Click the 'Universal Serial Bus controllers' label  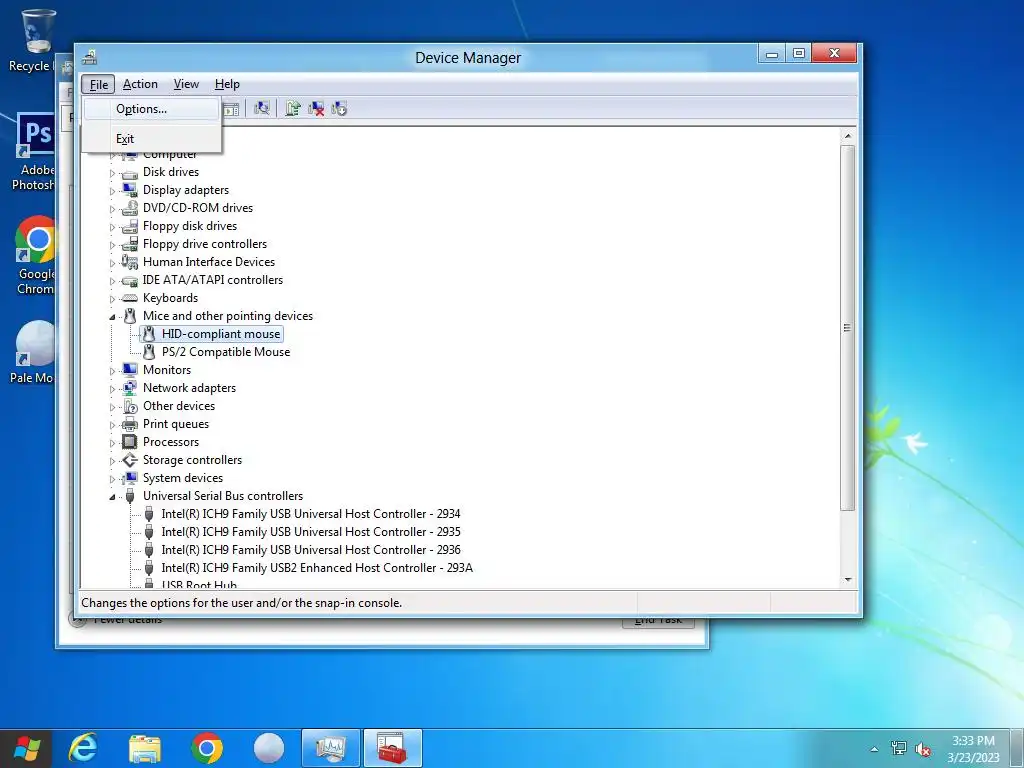coord(223,496)
